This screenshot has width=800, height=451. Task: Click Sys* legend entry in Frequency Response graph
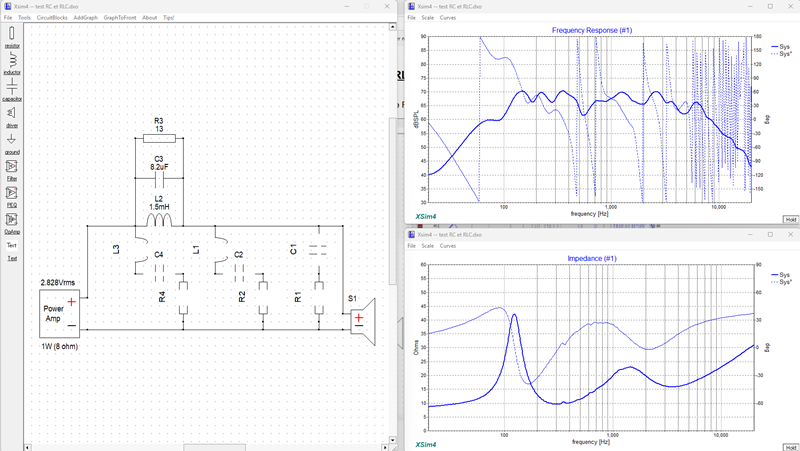pyautogui.click(x=781, y=53)
